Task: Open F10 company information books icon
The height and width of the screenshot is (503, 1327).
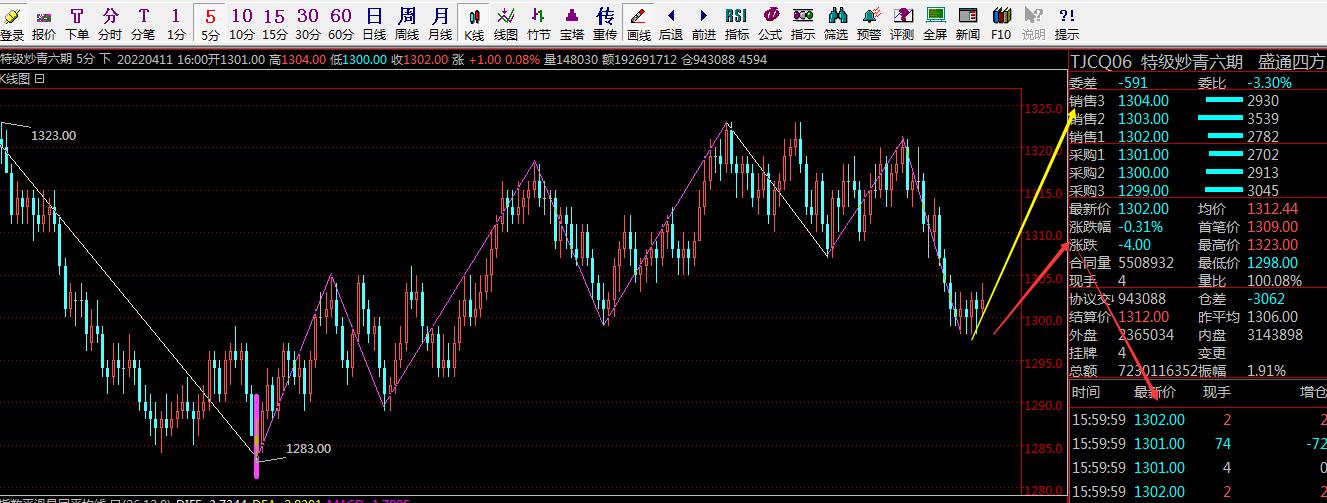Action: 1001,22
